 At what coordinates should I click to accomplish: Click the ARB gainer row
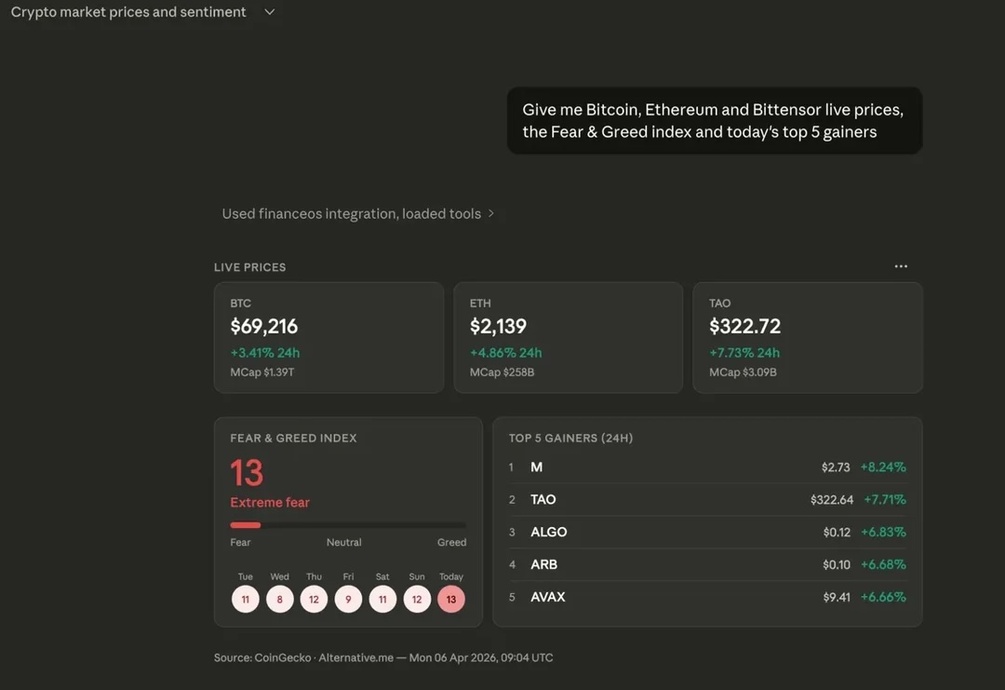pos(708,564)
